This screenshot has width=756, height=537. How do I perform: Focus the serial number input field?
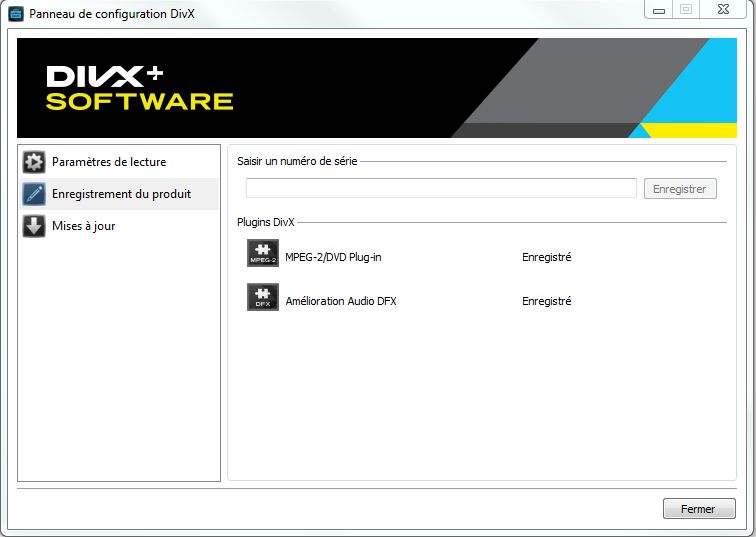tap(441, 188)
